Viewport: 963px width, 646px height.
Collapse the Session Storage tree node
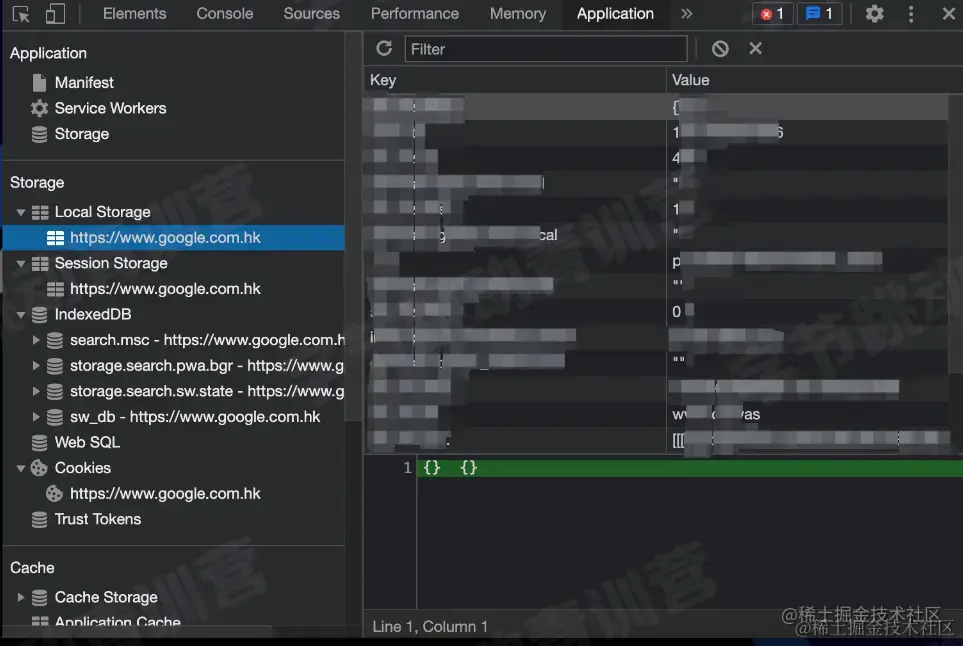tap(21, 264)
